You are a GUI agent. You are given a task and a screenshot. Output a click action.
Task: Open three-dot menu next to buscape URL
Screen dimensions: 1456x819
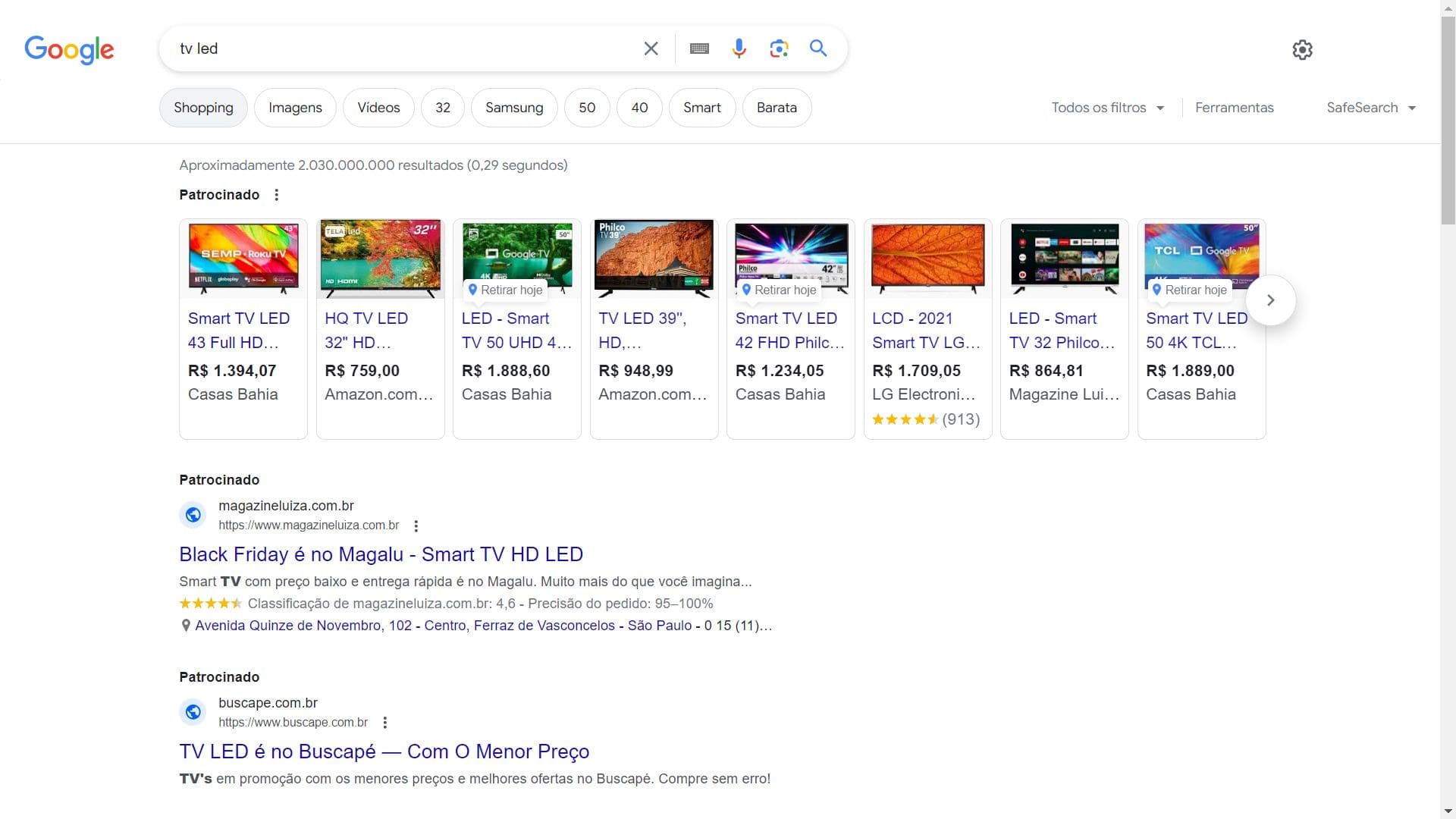[x=384, y=723]
